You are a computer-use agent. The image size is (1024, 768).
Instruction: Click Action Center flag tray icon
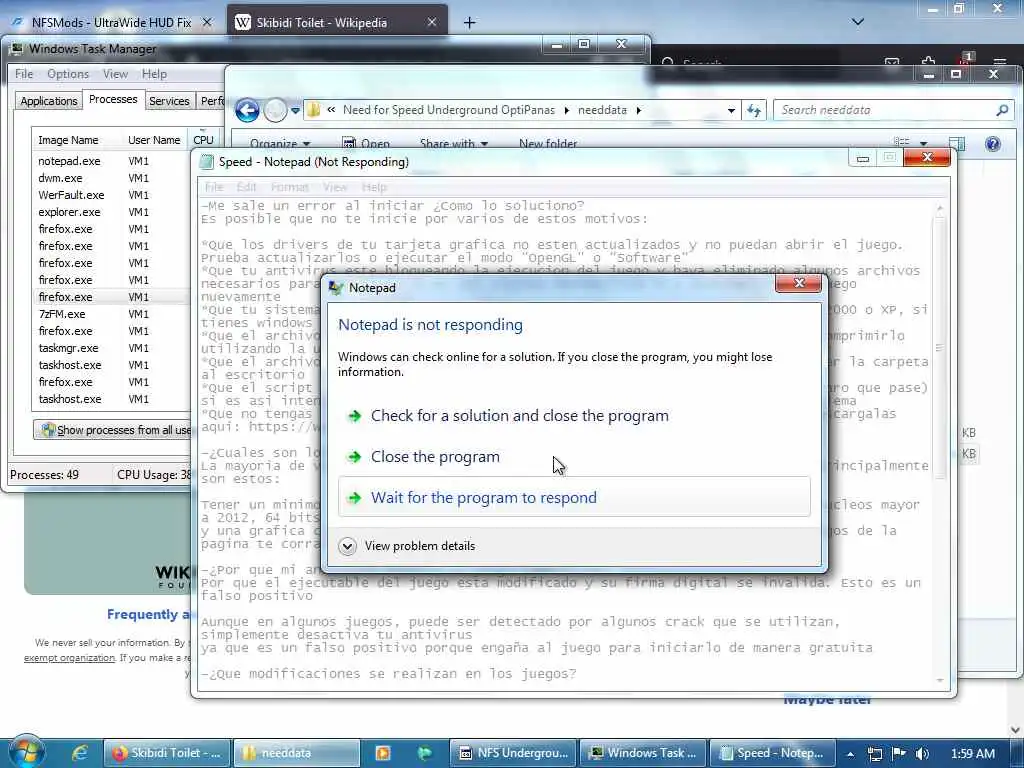[899, 754]
